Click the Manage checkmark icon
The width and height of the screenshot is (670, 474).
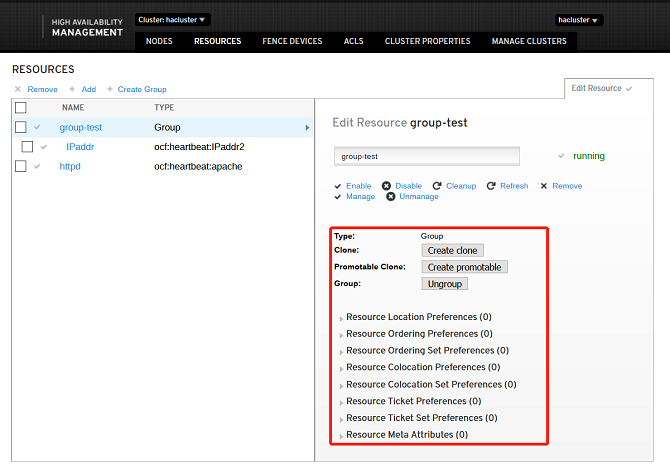click(338, 197)
